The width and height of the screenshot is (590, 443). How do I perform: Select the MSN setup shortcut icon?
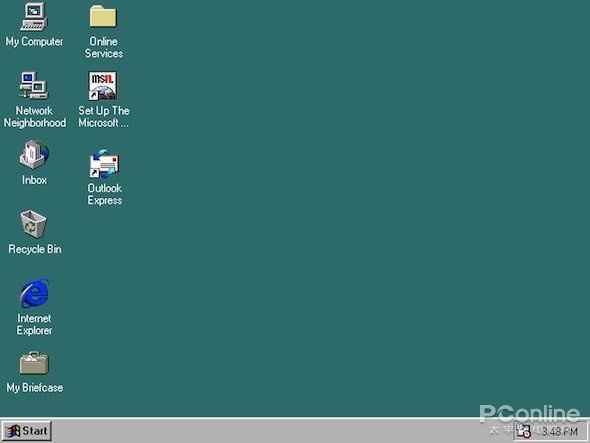click(x=103, y=86)
